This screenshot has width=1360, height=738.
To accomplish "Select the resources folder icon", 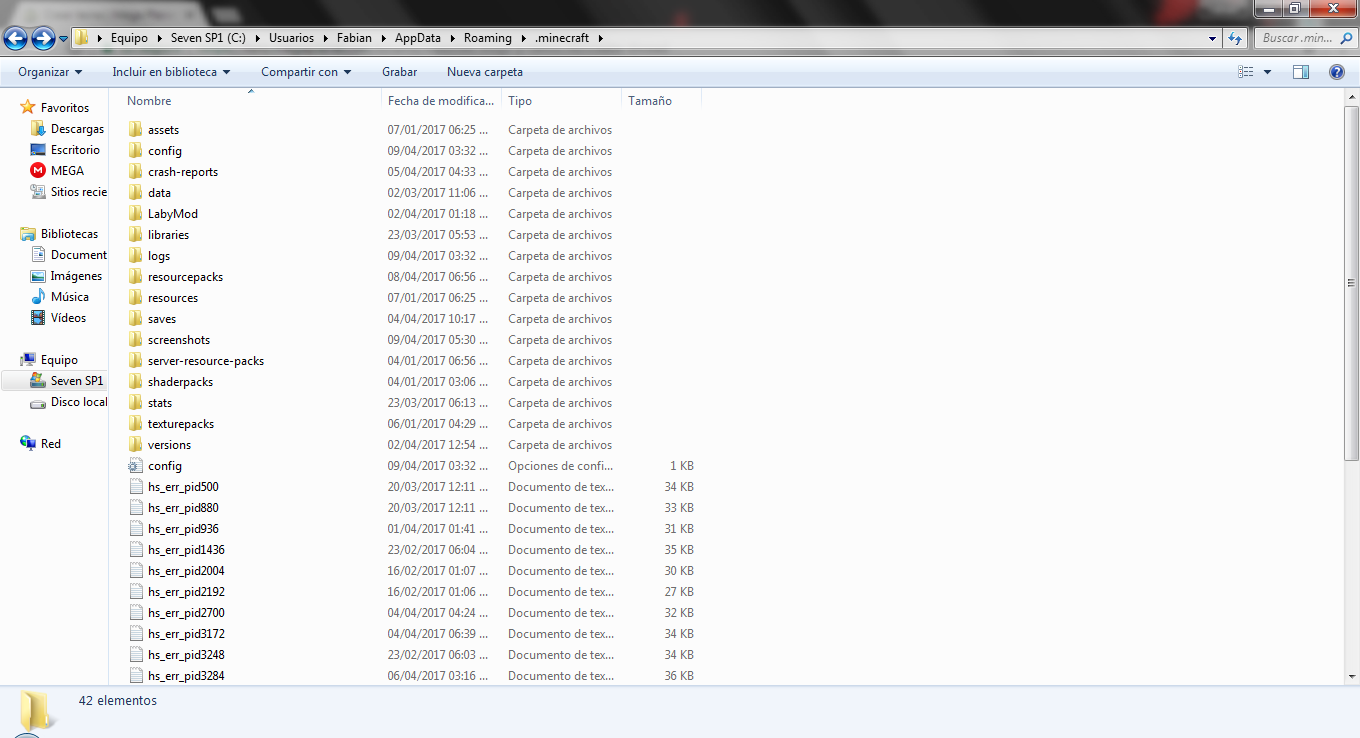I will pyautogui.click(x=136, y=298).
